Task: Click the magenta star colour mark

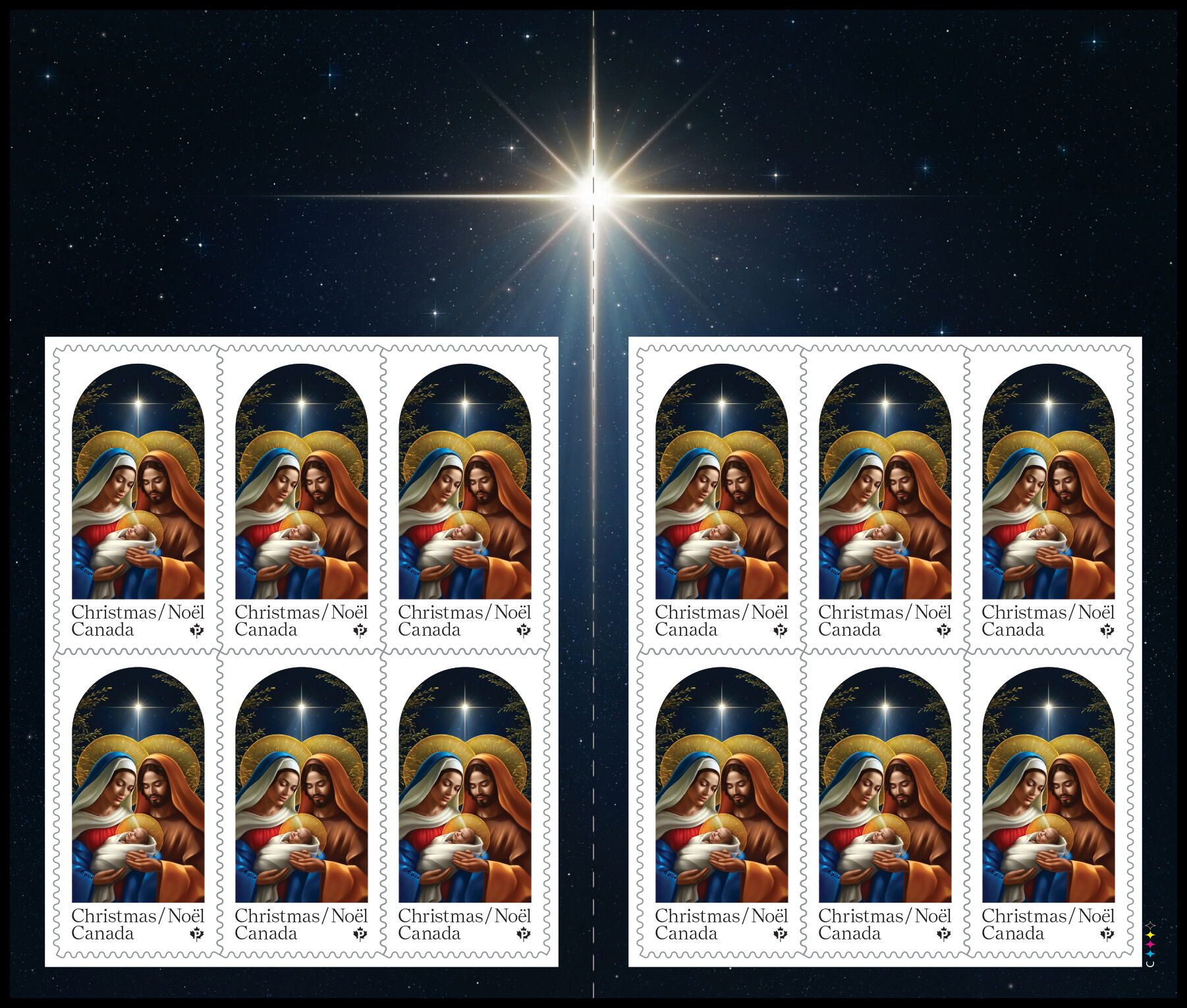Action: tap(1150, 944)
